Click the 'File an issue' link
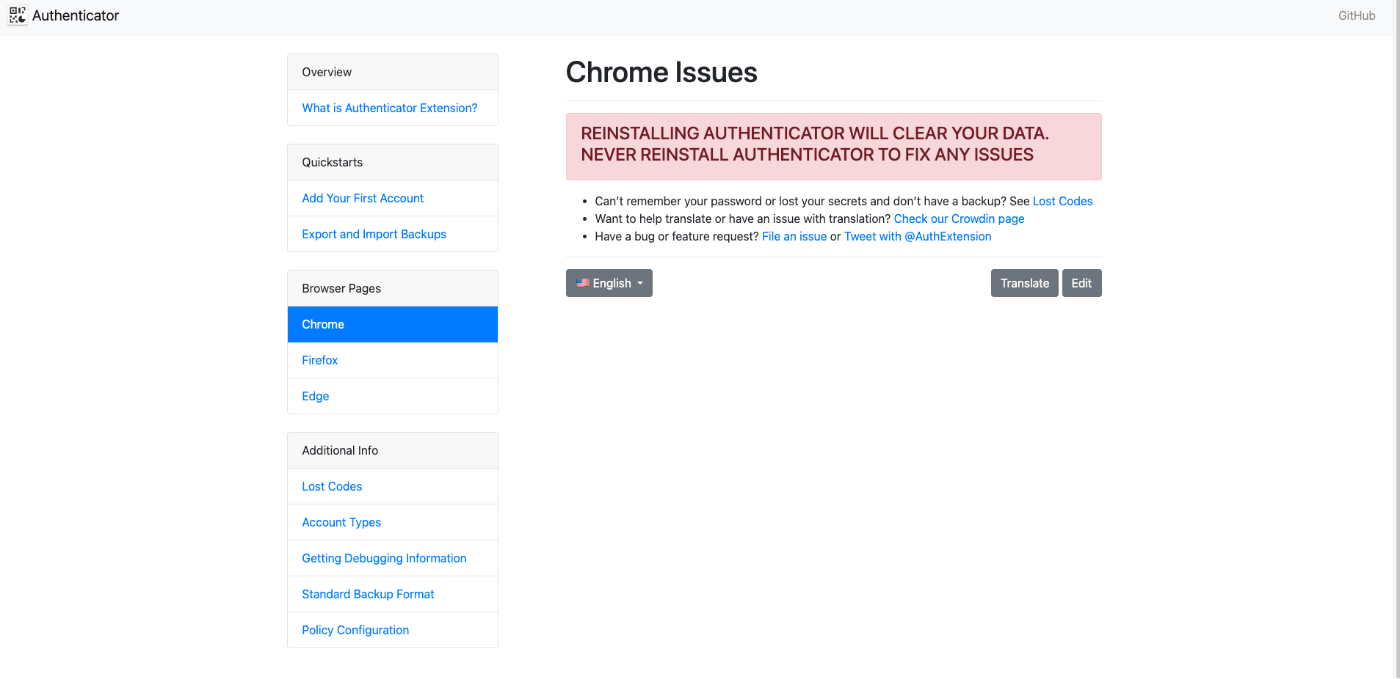Screen dimensions: 1400x679 click(794, 237)
